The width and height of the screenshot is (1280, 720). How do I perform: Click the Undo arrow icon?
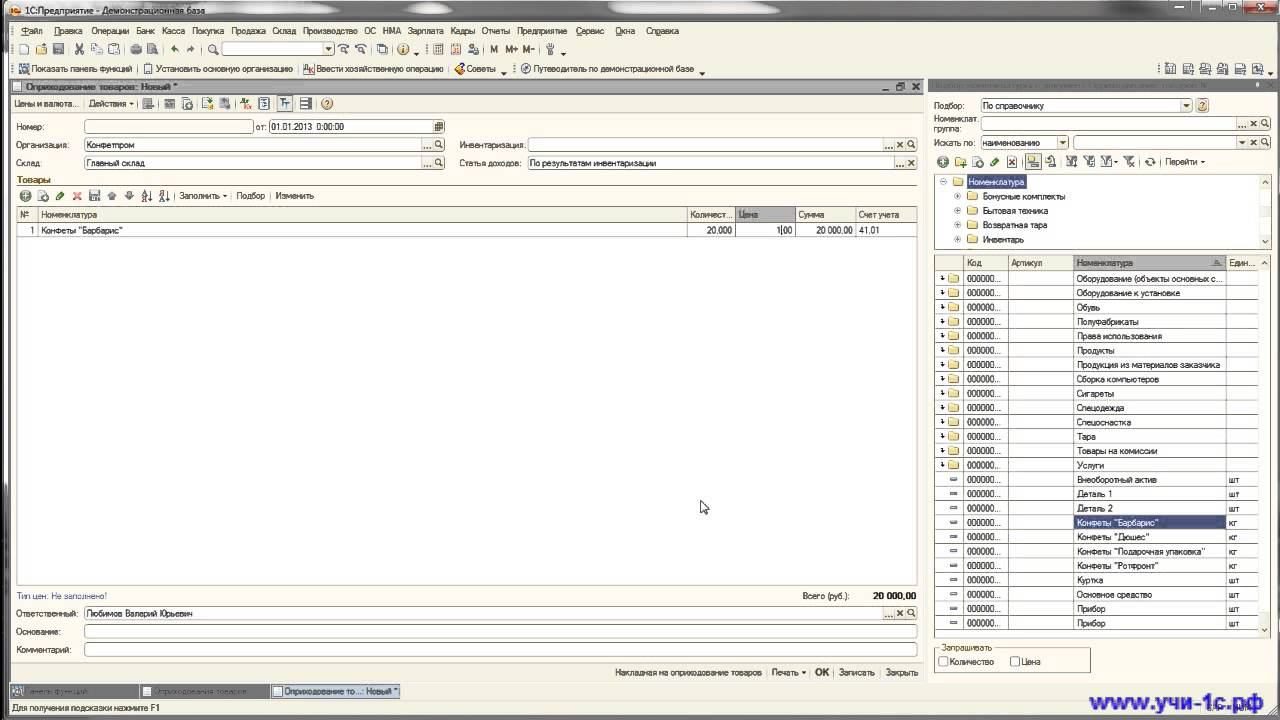click(x=175, y=49)
